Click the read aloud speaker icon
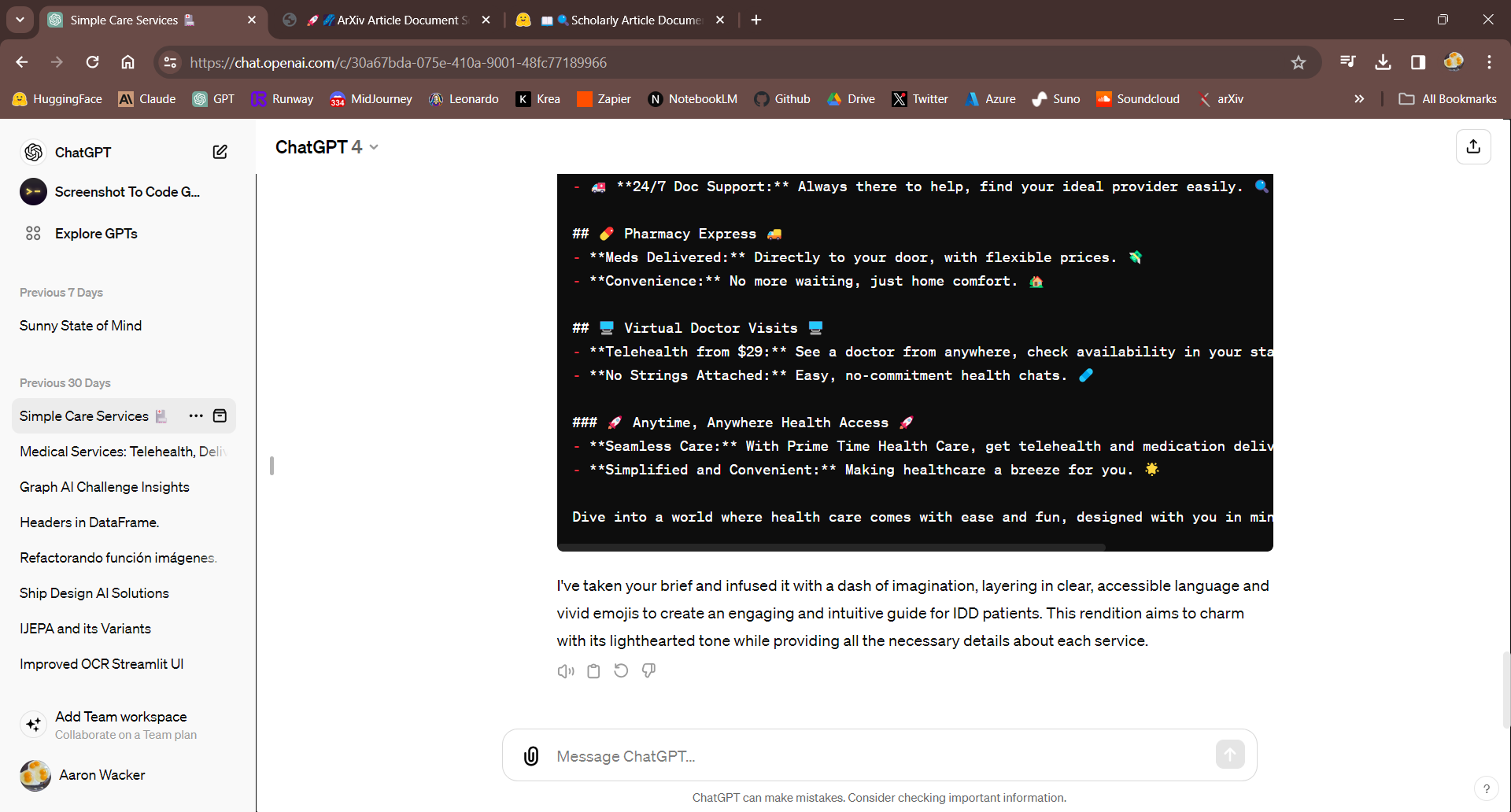This screenshot has width=1511, height=812. click(x=566, y=671)
